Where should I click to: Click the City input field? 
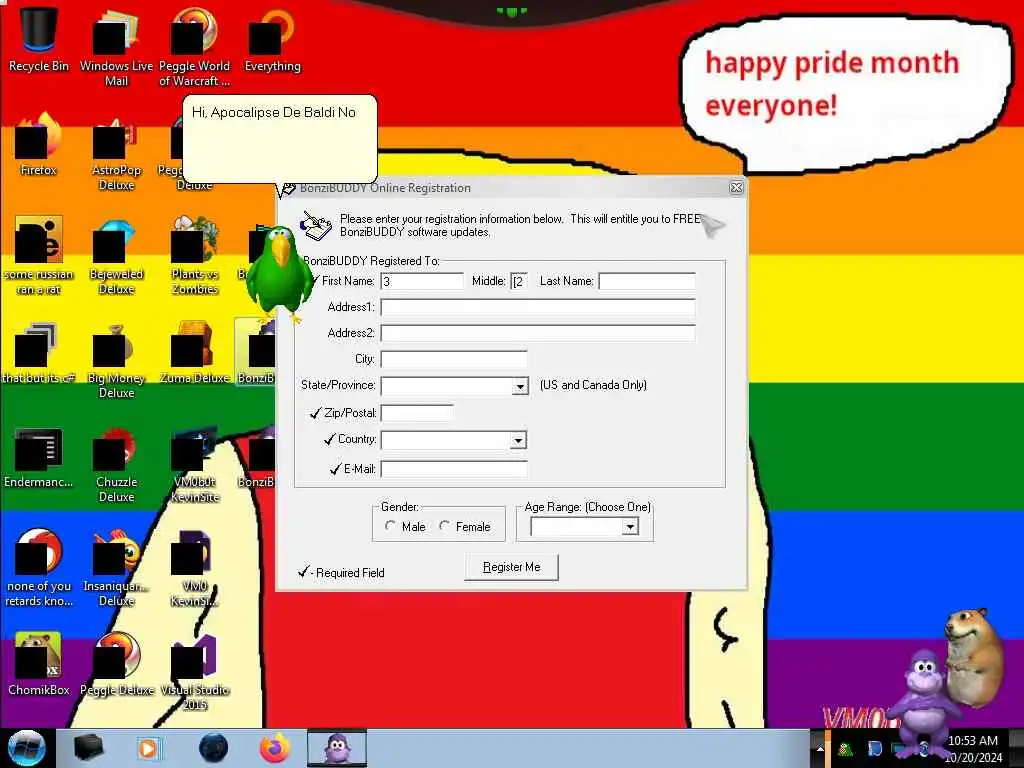click(454, 359)
